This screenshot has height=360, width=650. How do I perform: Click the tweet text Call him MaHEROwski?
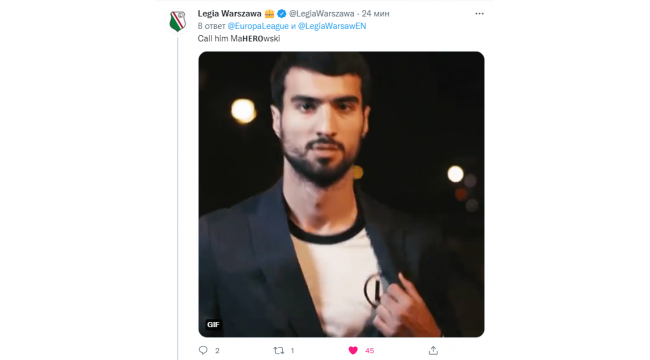coord(239,39)
